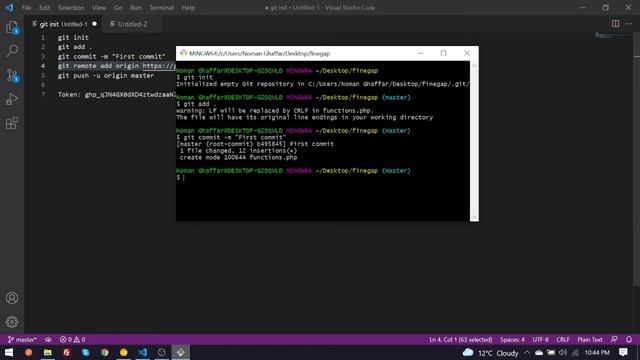Click the 'git remote add origin' editor line
Image resolution: width=640 pixels, height=360 pixels.
click(x=117, y=66)
